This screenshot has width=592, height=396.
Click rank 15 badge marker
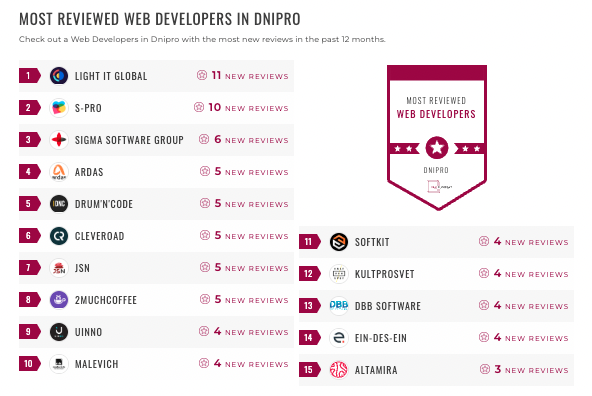pyautogui.click(x=310, y=370)
